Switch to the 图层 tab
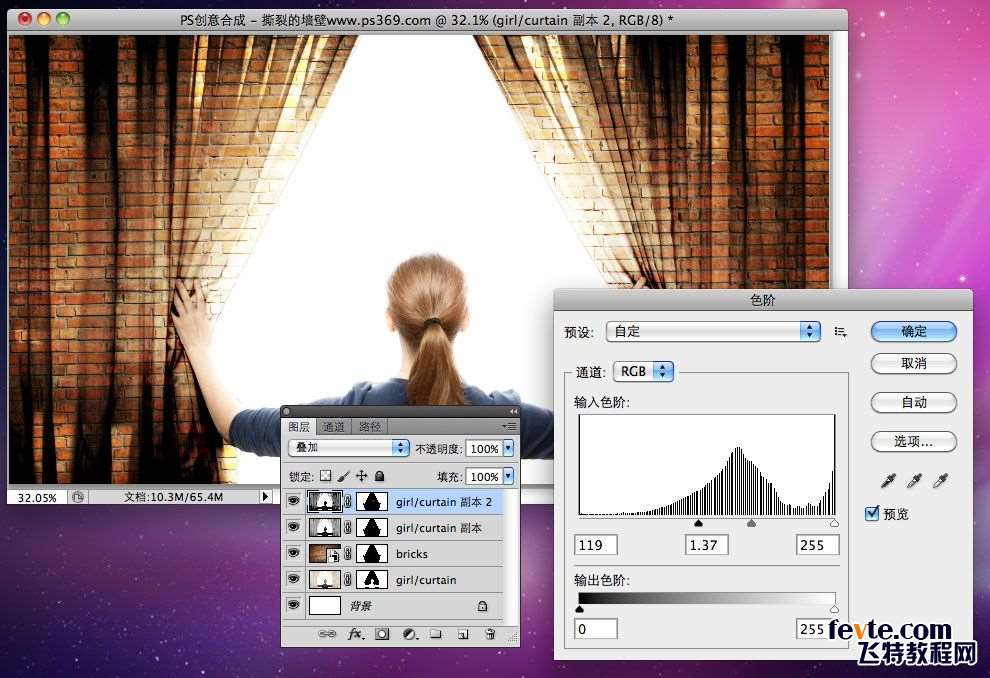 (x=299, y=427)
